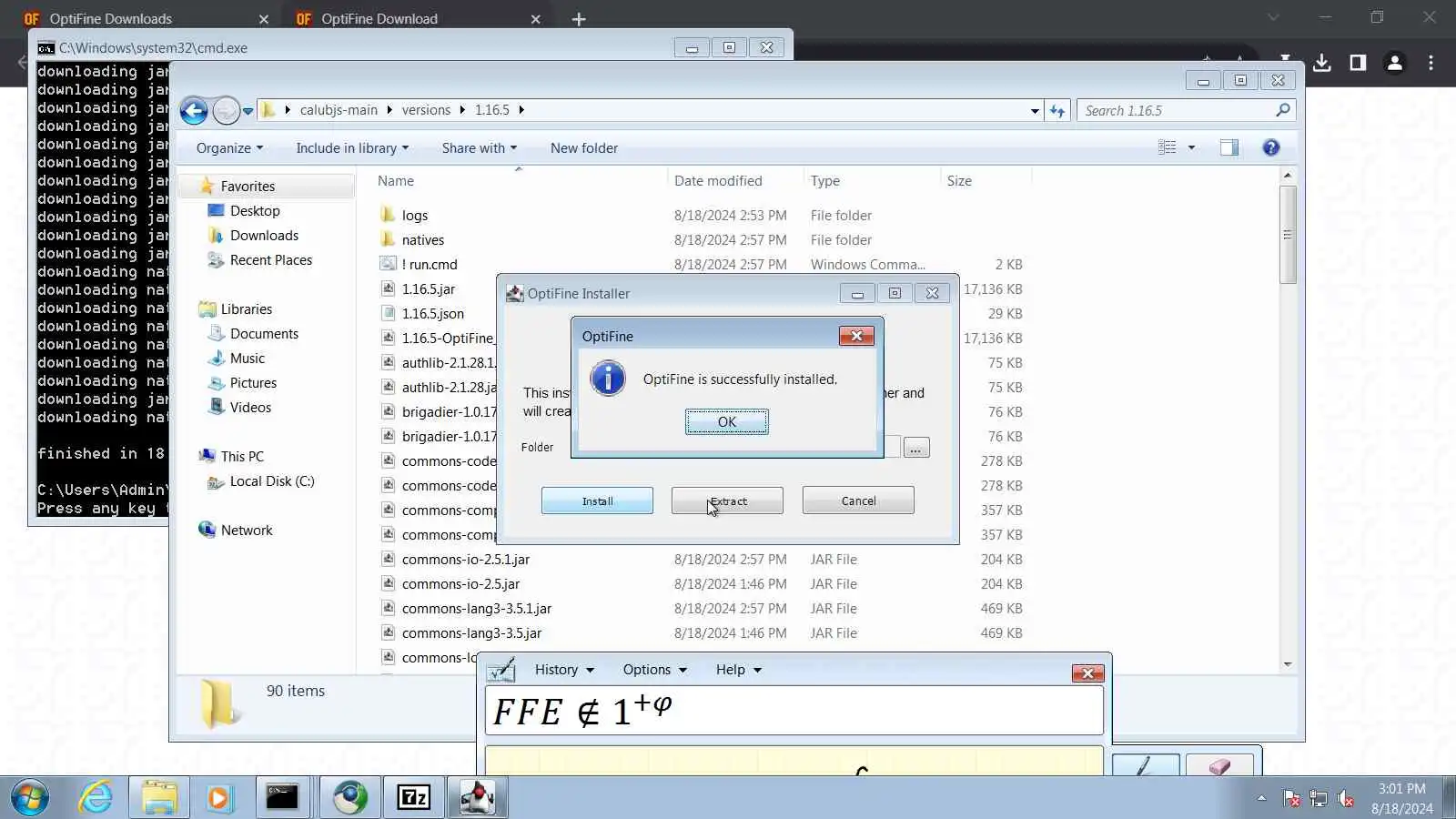The height and width of the screenshot is (819, 1456).
Task: Open a new browser tab
Action: [x=579, y=19]
